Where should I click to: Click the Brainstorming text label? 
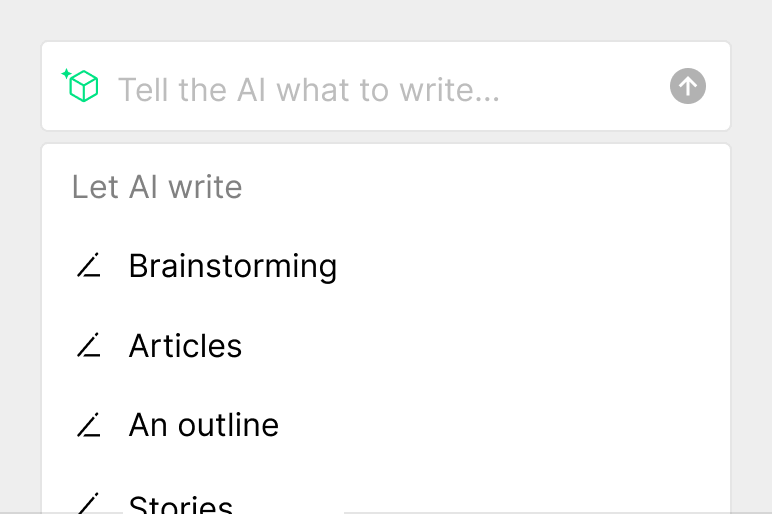pos(233,266)
